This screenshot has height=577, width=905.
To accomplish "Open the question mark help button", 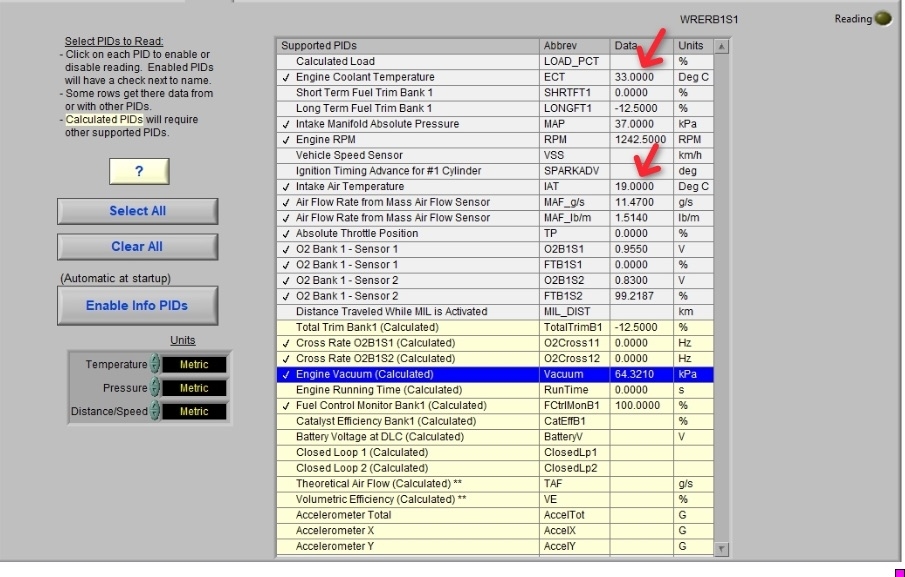I will tap(139, 171).
